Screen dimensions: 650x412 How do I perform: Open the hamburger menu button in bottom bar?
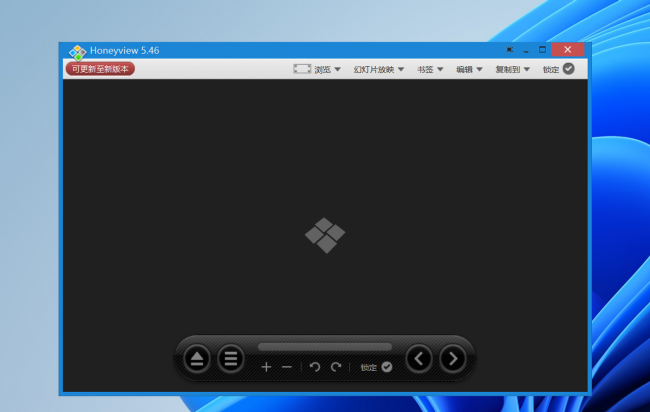coord(231,359)
